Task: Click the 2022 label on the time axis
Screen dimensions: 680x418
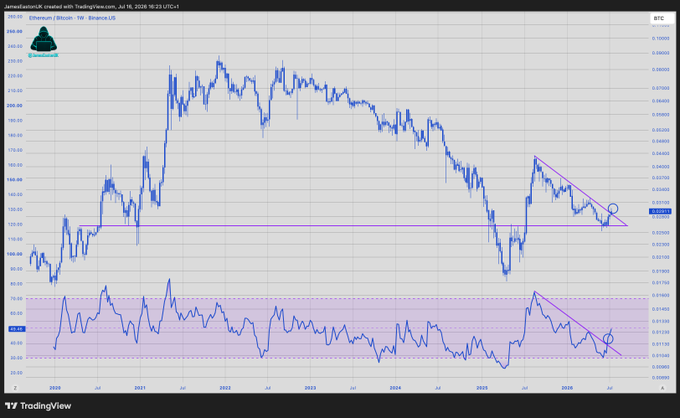Action: pos(225,388)
